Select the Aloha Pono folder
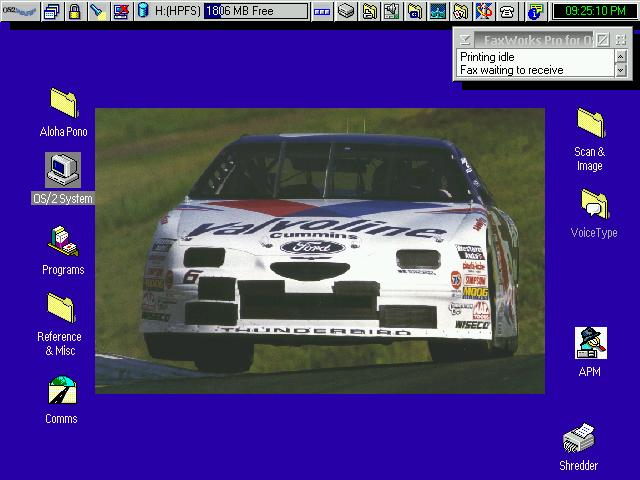640x480 pixels. click(64, 103)
